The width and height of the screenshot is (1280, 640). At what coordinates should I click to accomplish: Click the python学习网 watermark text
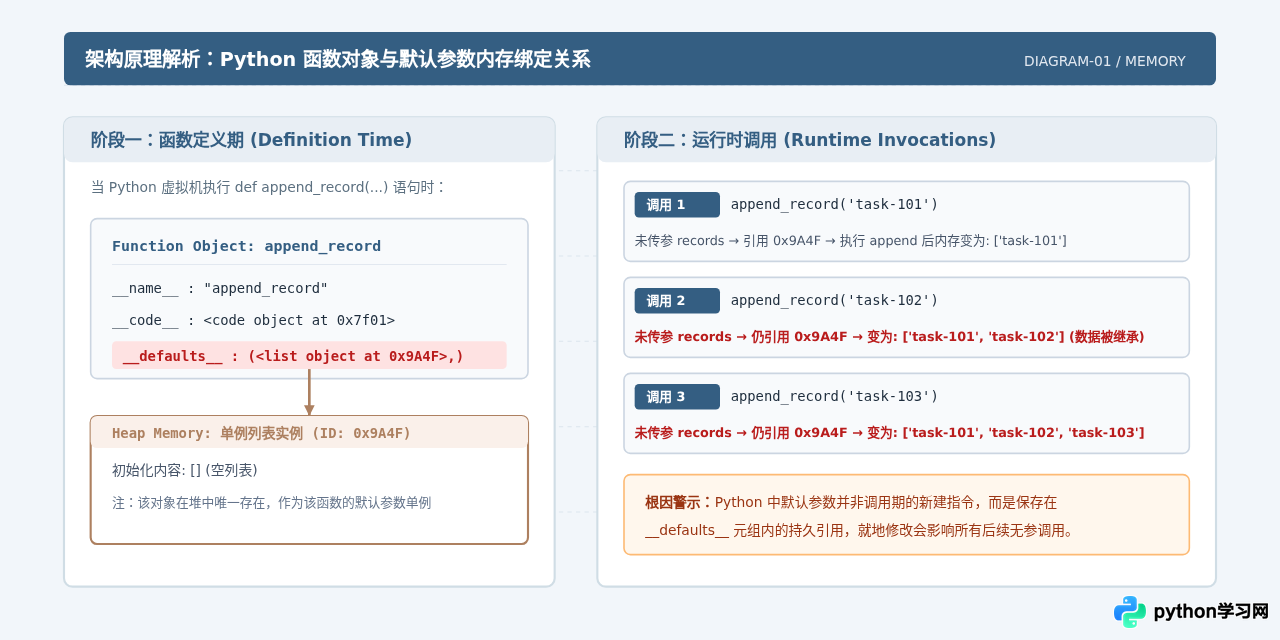coord(1211,612)
